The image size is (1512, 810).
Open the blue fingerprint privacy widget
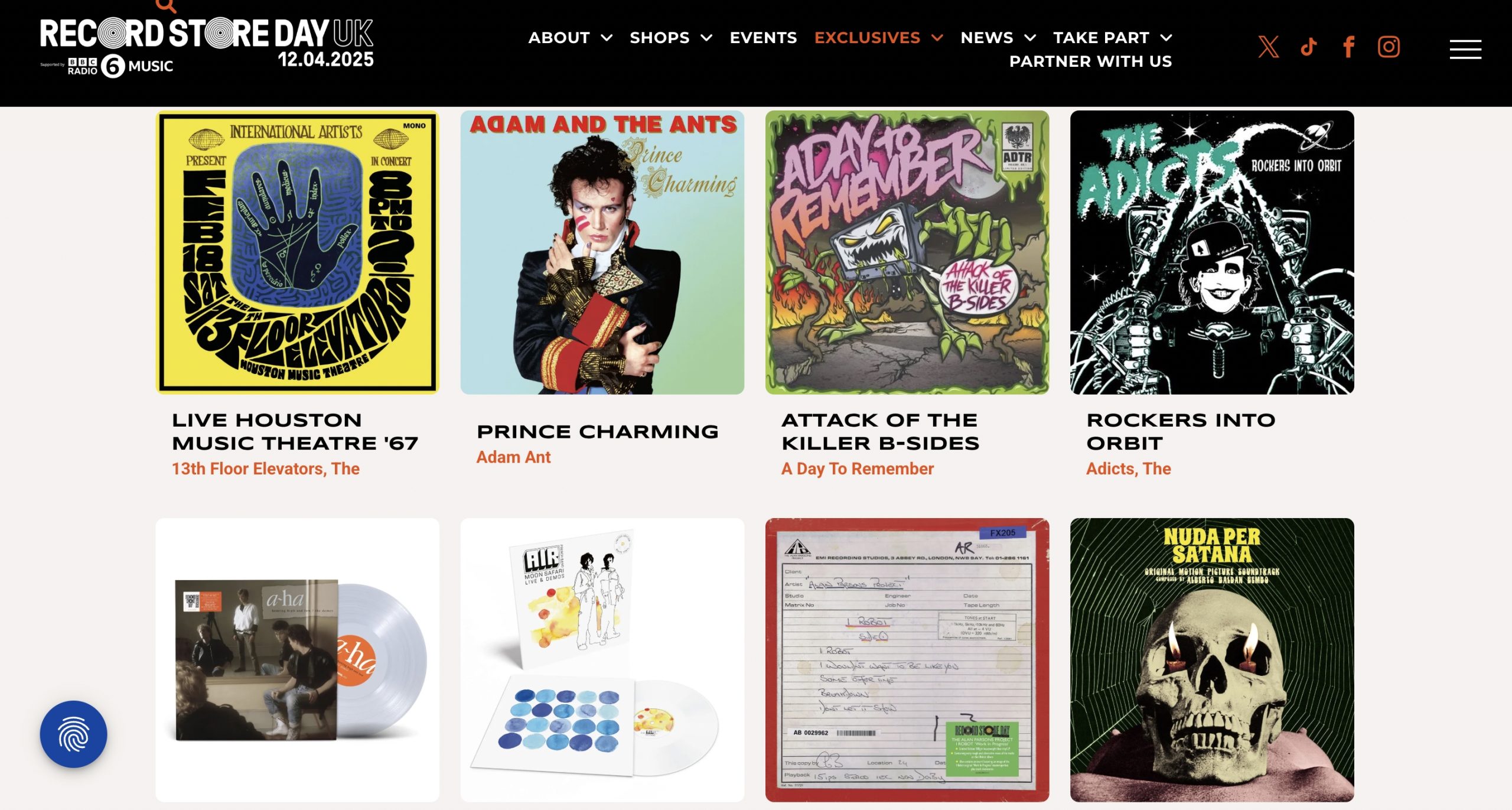coord(73,734)
